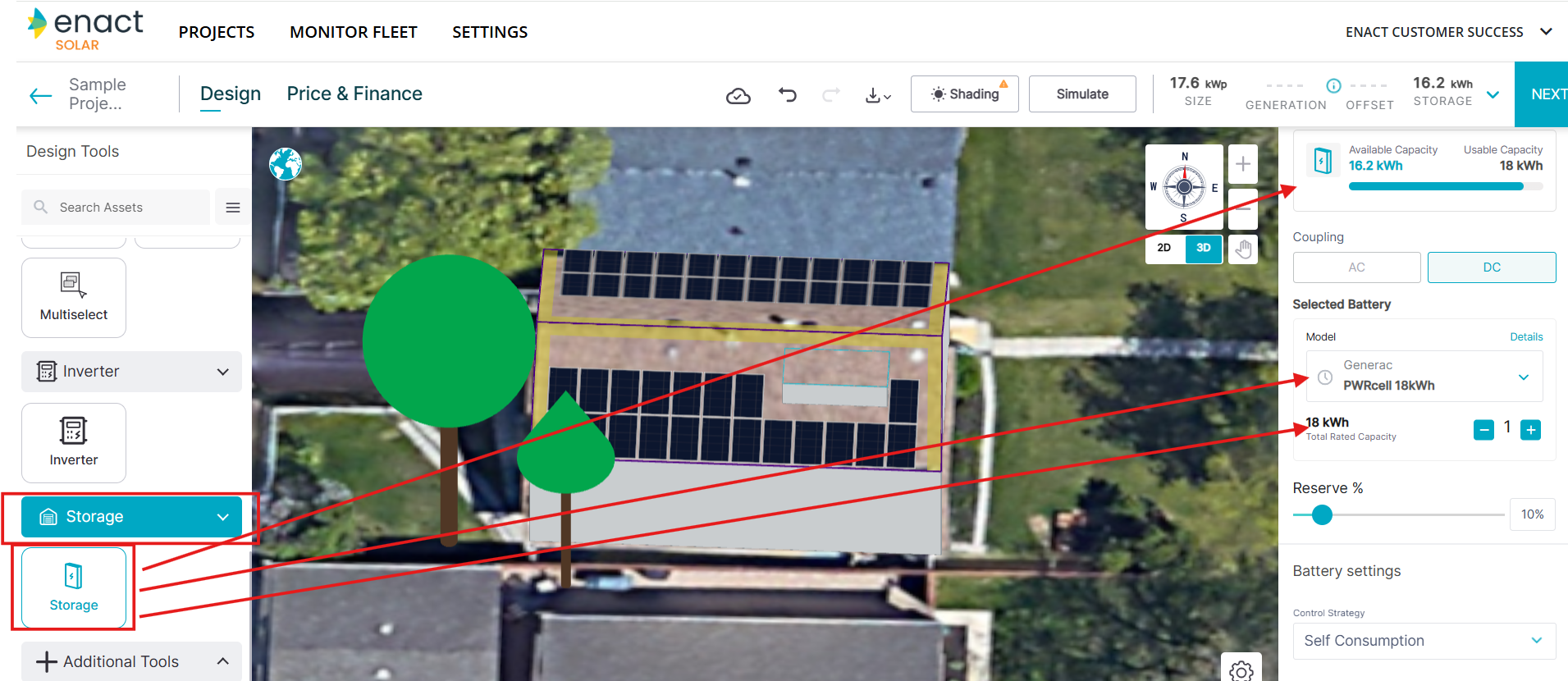The height and width of the screenshot is (681, 1568).
Task: Switch map view to 3D
Action: [x=1203, y=248]
